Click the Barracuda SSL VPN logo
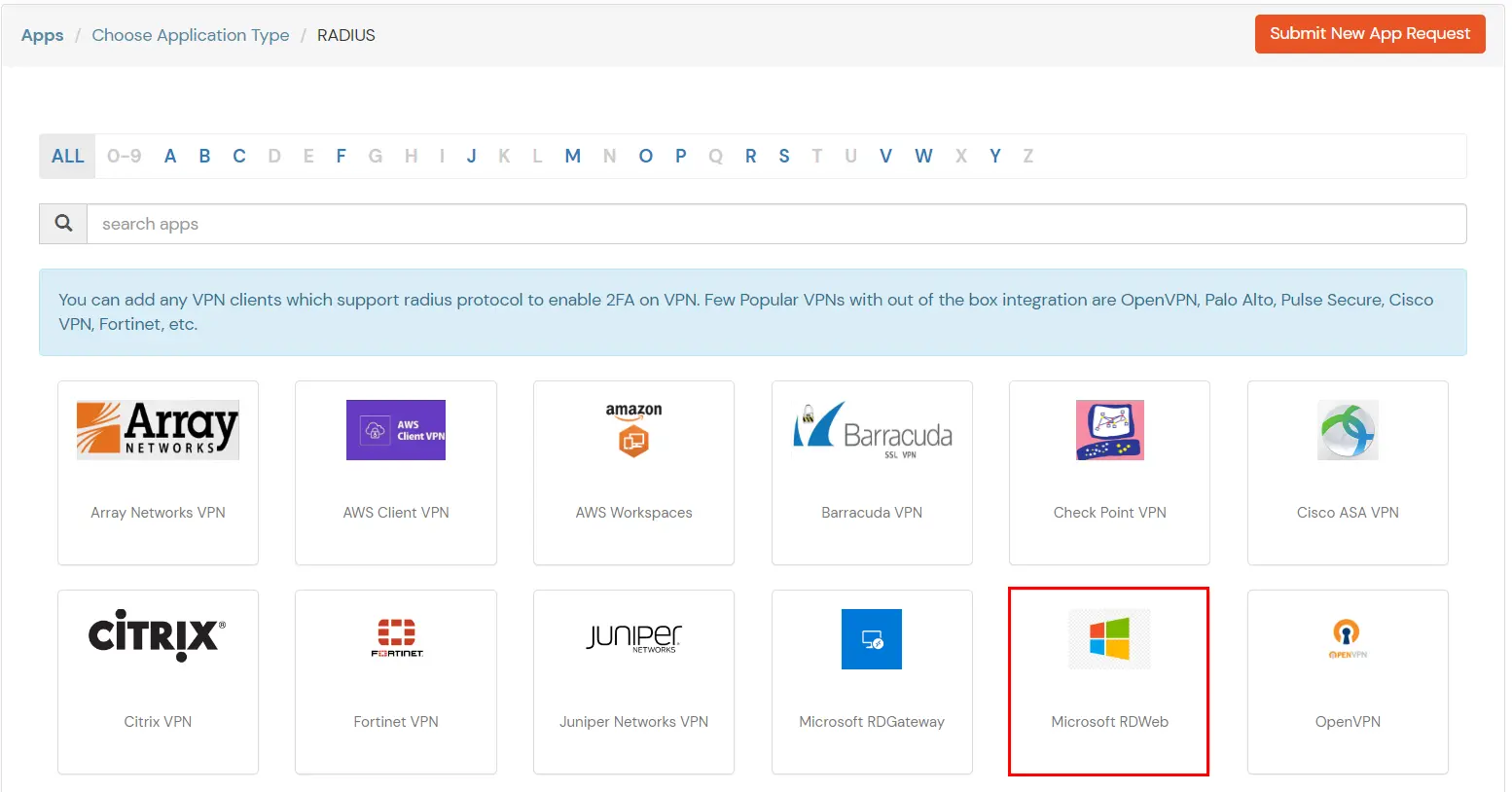1512x792 pixels. [x=872, y=429]
